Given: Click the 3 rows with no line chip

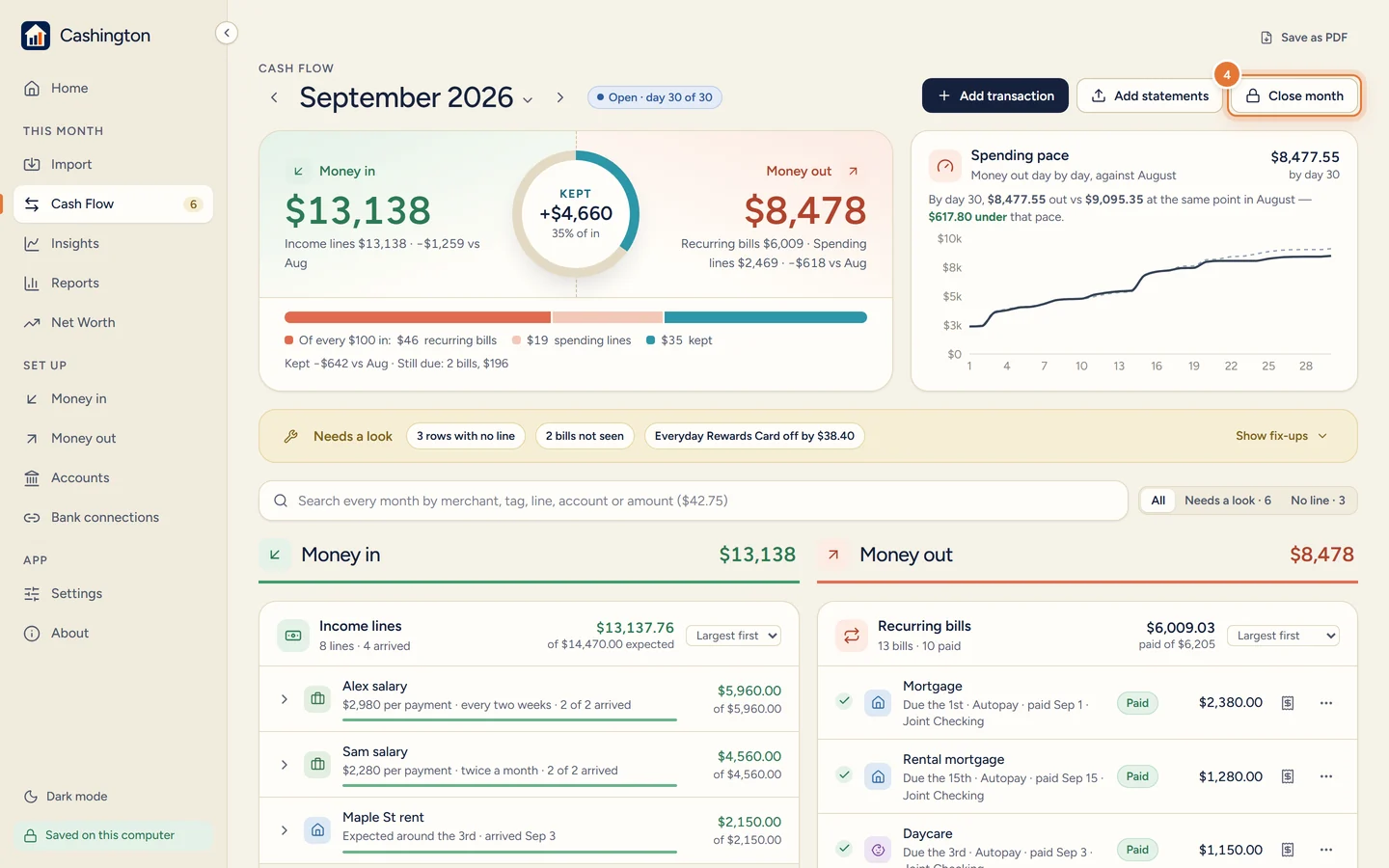Looking at the screenshot, I should pyautogui.click(x=466, y=436).
